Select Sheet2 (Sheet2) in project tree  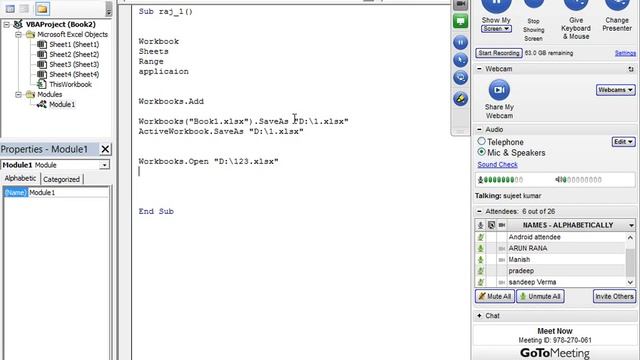click(x=74, y=54)
